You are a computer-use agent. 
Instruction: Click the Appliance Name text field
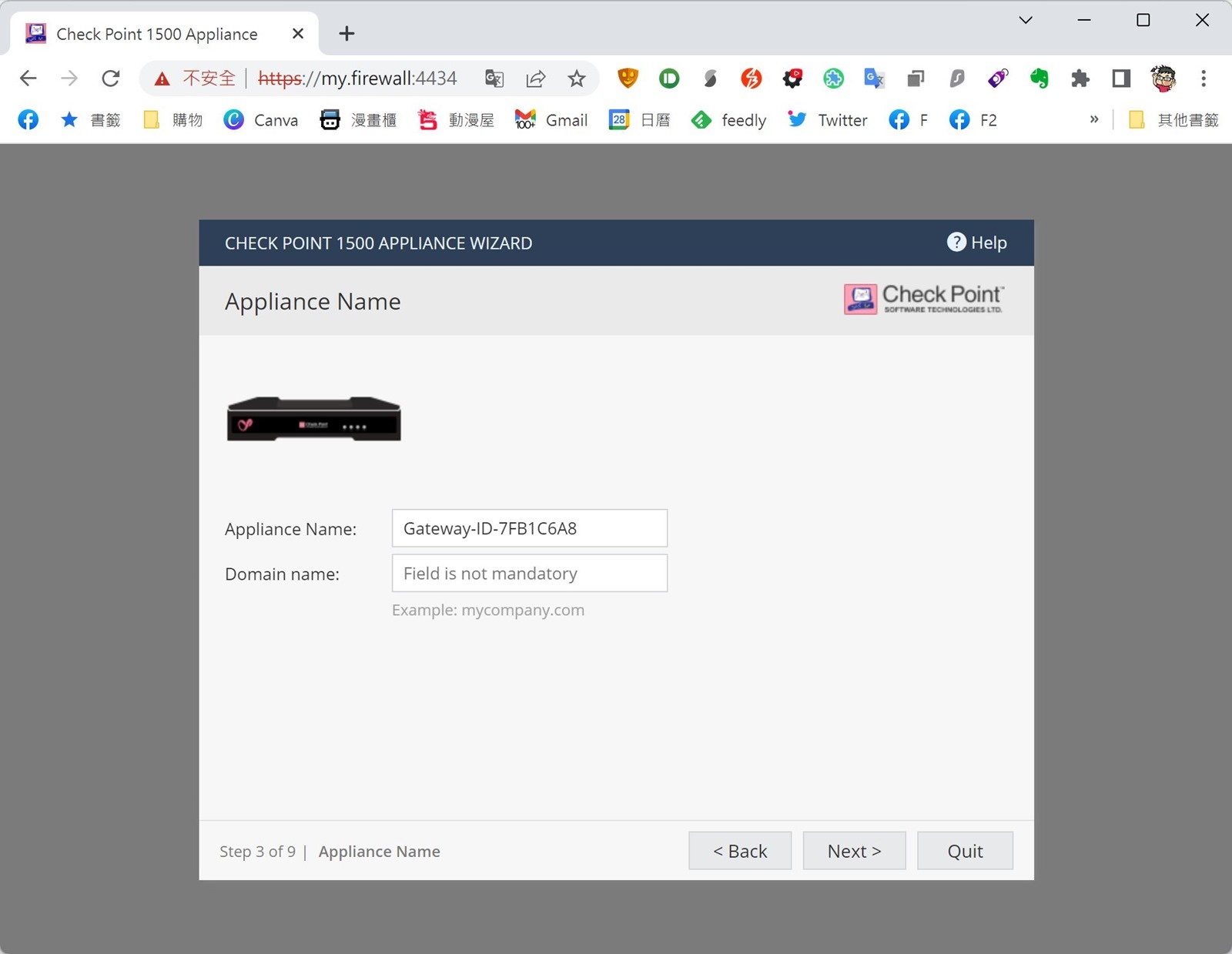(529, 528)
